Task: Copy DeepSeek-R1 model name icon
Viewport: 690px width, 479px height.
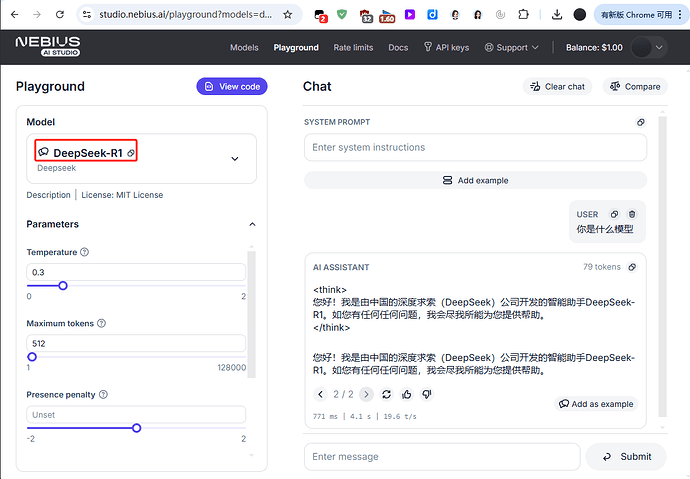Action: (x=131, y=153)
